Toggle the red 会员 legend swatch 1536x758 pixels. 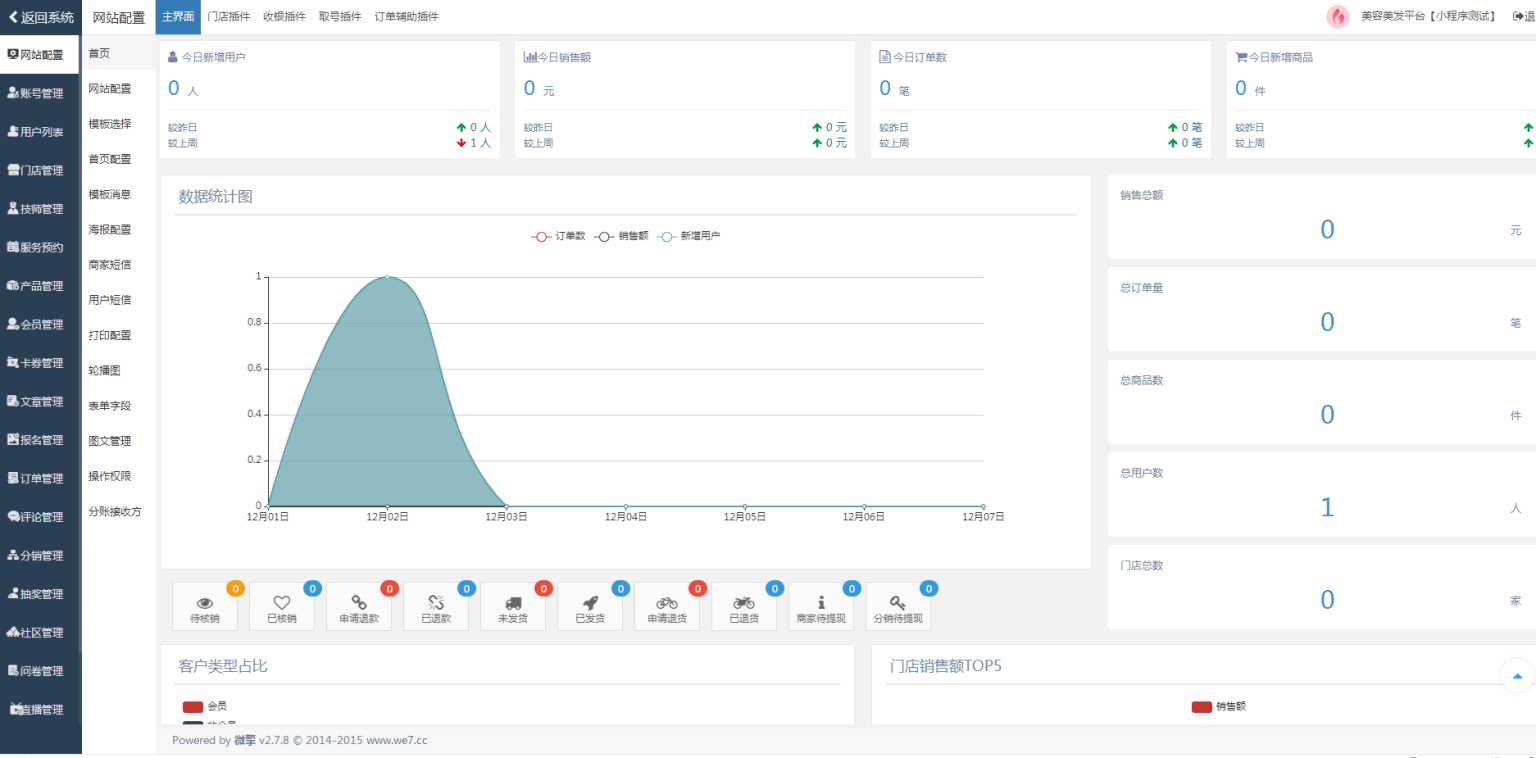tap(193, 706)
